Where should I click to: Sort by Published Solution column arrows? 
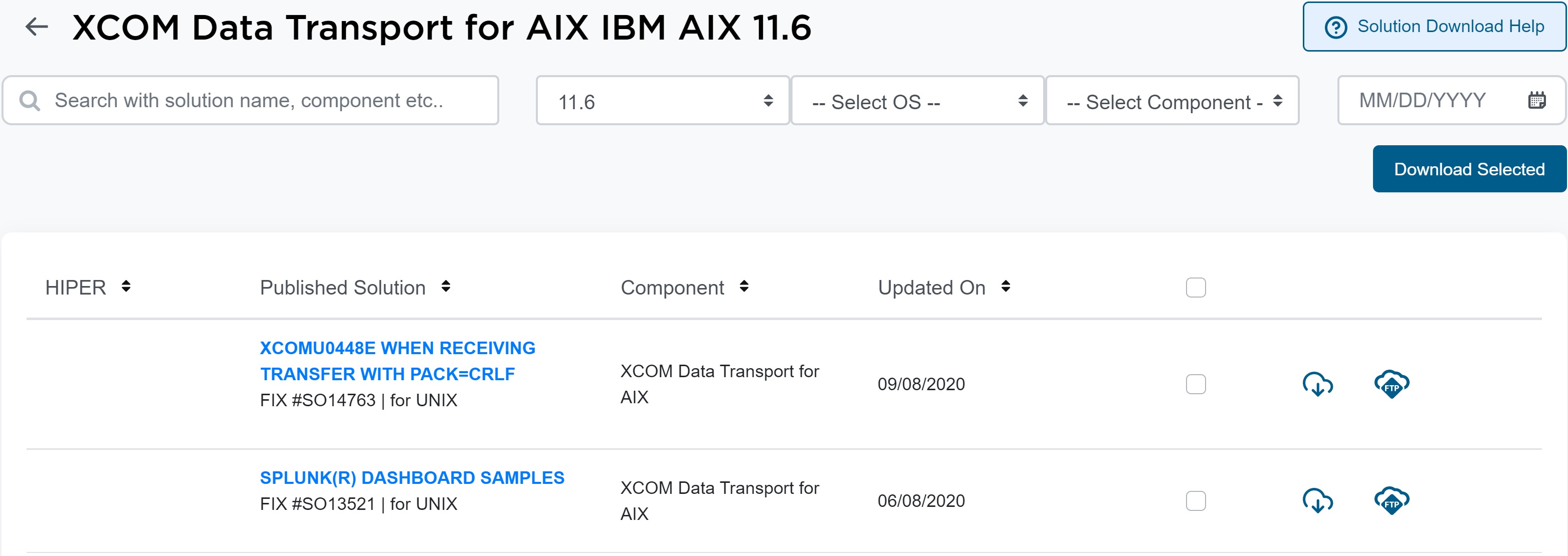(x=446, y=287)
